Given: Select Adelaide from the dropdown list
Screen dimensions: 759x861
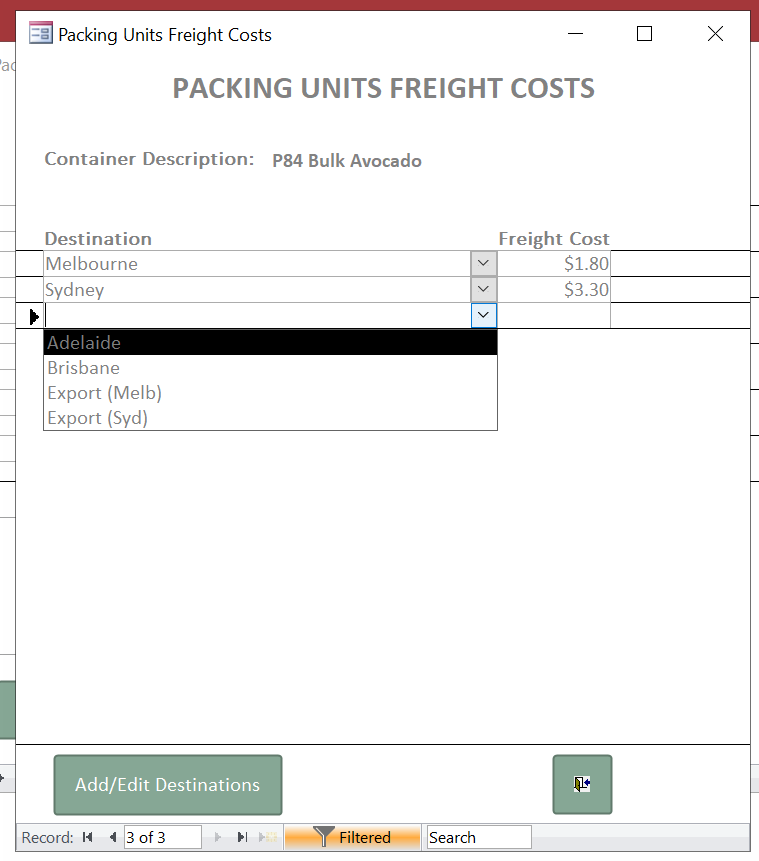Looking at the screenshot, I should tap(270, 343).
